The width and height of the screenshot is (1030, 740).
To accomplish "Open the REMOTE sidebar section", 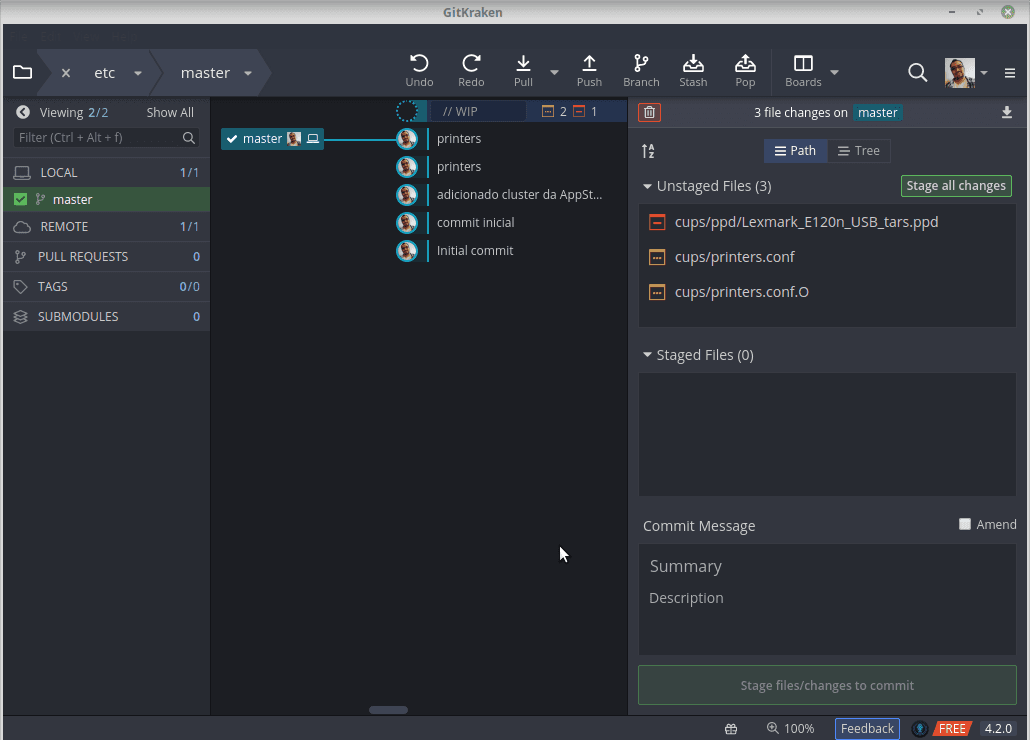I will coord(64,227).
